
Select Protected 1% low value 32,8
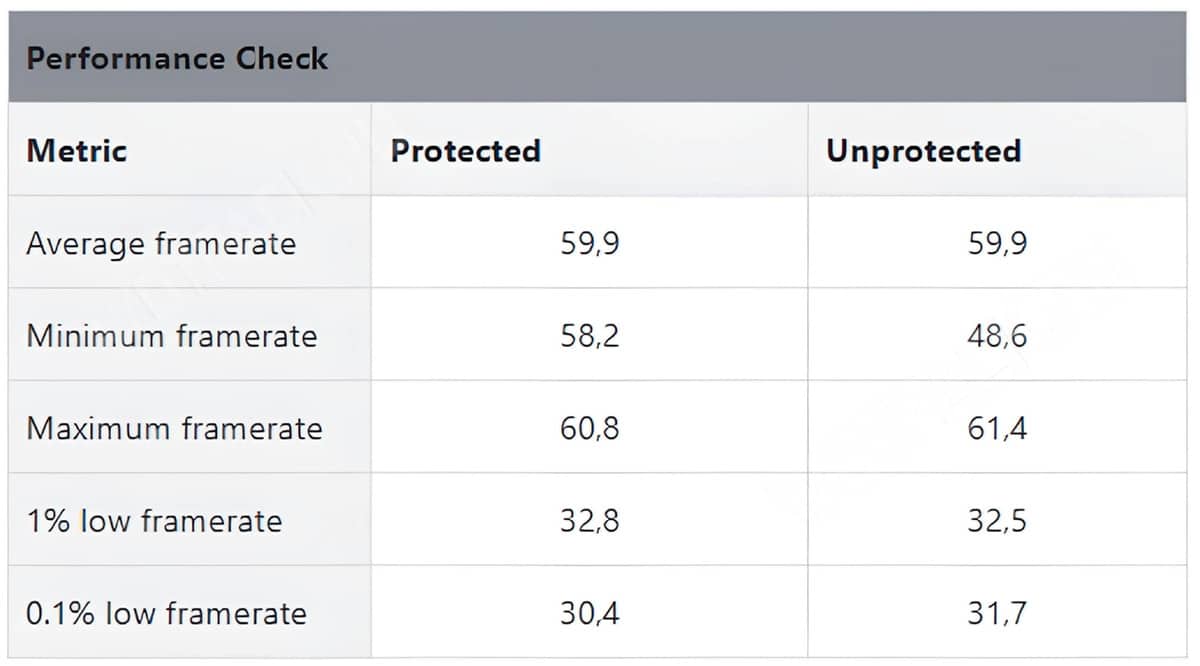(x=589, y=521)
